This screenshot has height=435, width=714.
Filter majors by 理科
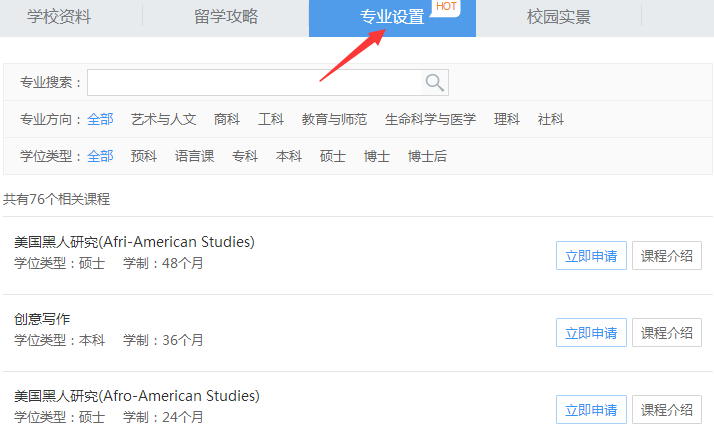click(x=507, y=119)
